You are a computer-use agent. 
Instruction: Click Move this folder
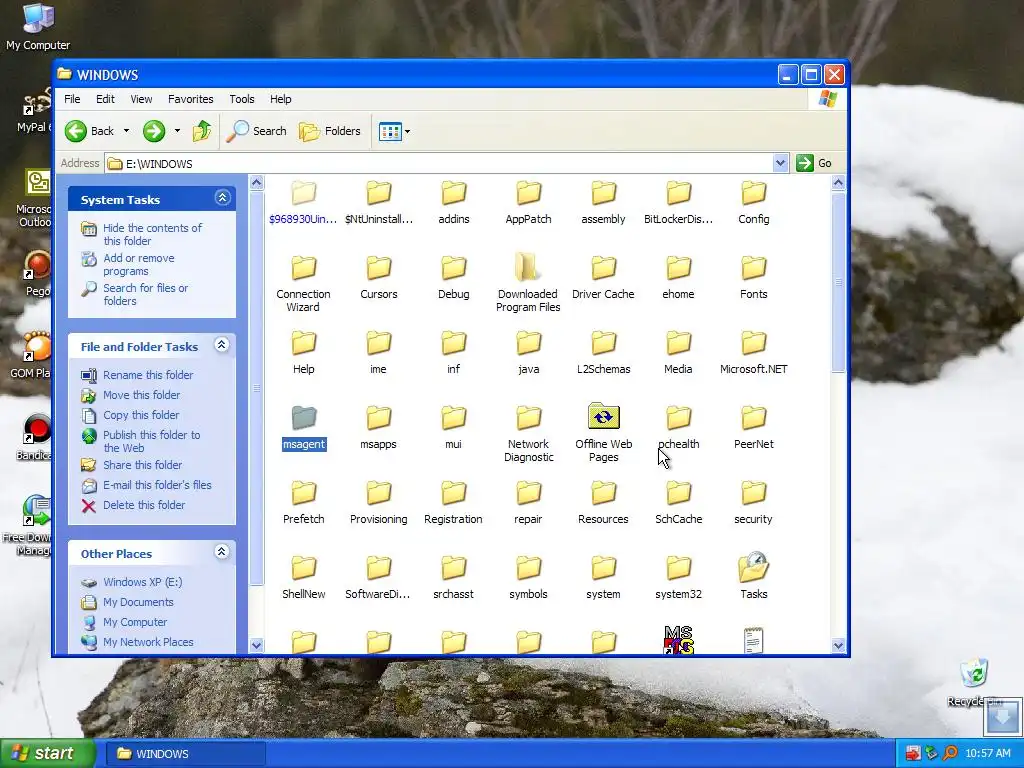click(x=131, y=395)
